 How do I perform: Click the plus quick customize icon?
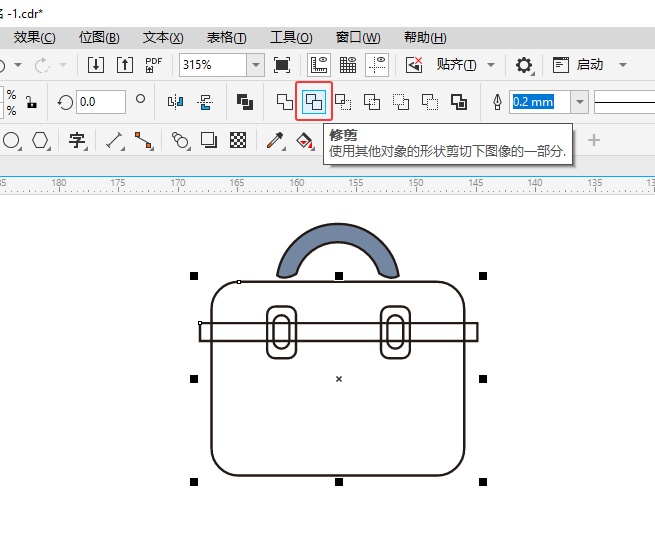coord(594,140)
